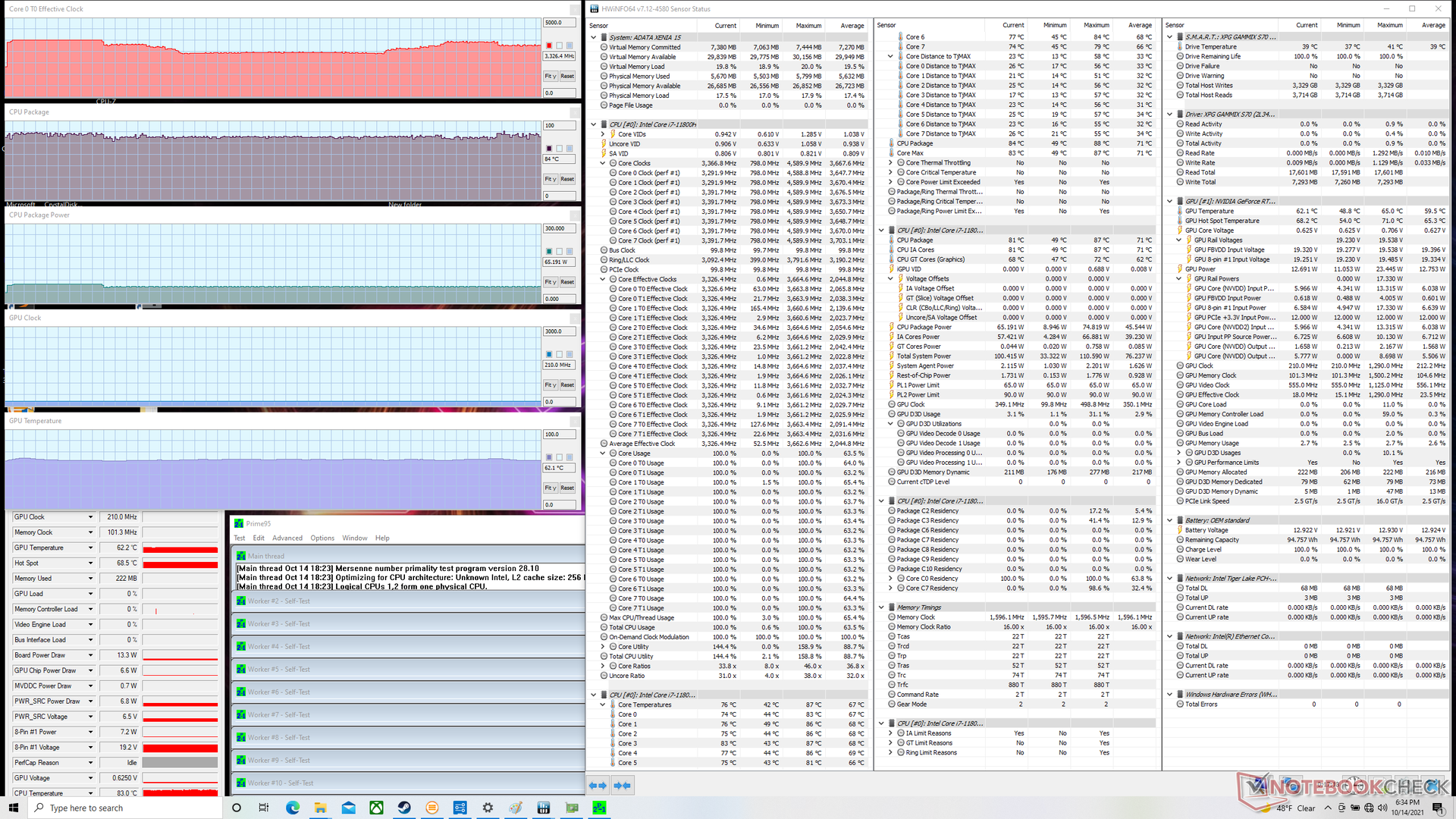Screen dimensions: 1456x819
Task: Click the battery icon in the system tray
Action: pos(1355,808)
